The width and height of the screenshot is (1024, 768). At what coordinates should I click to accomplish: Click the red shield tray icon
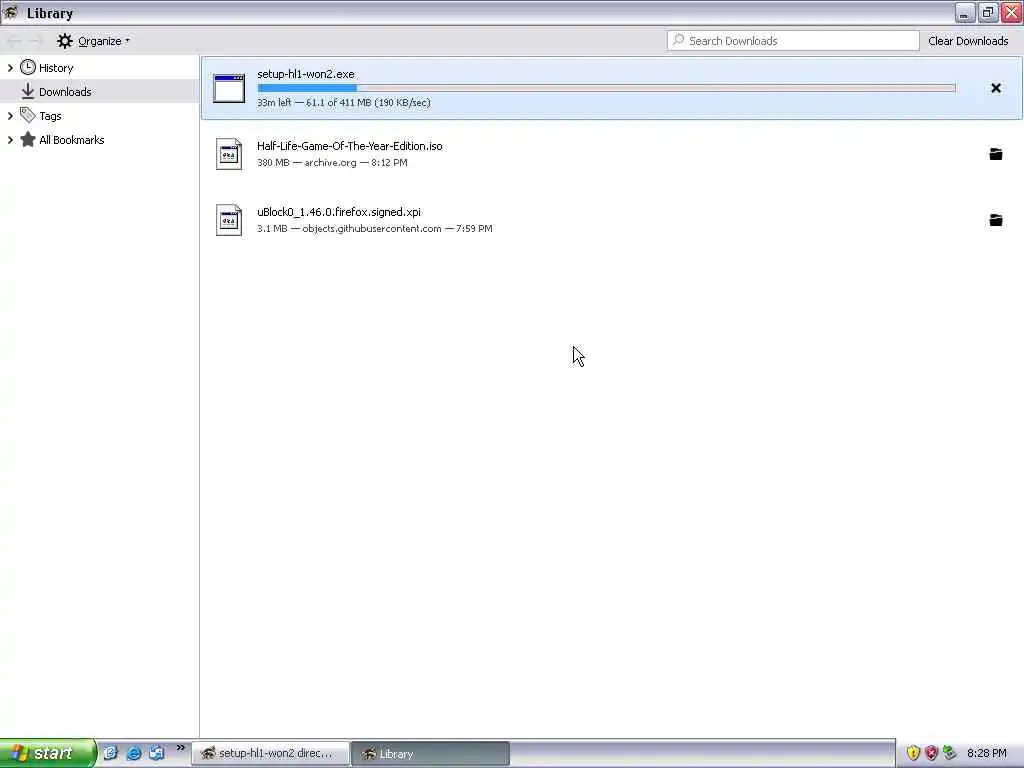pyautogui.click(x=931, y=753)
